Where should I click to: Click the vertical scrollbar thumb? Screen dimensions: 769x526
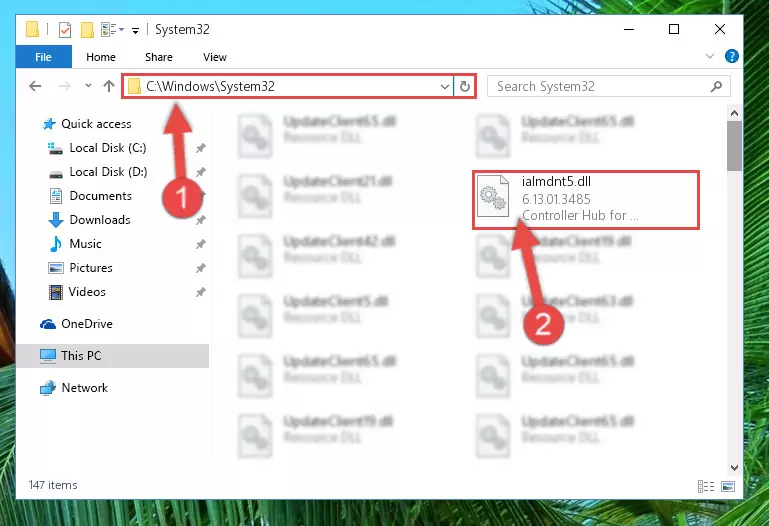click(734, 146)
